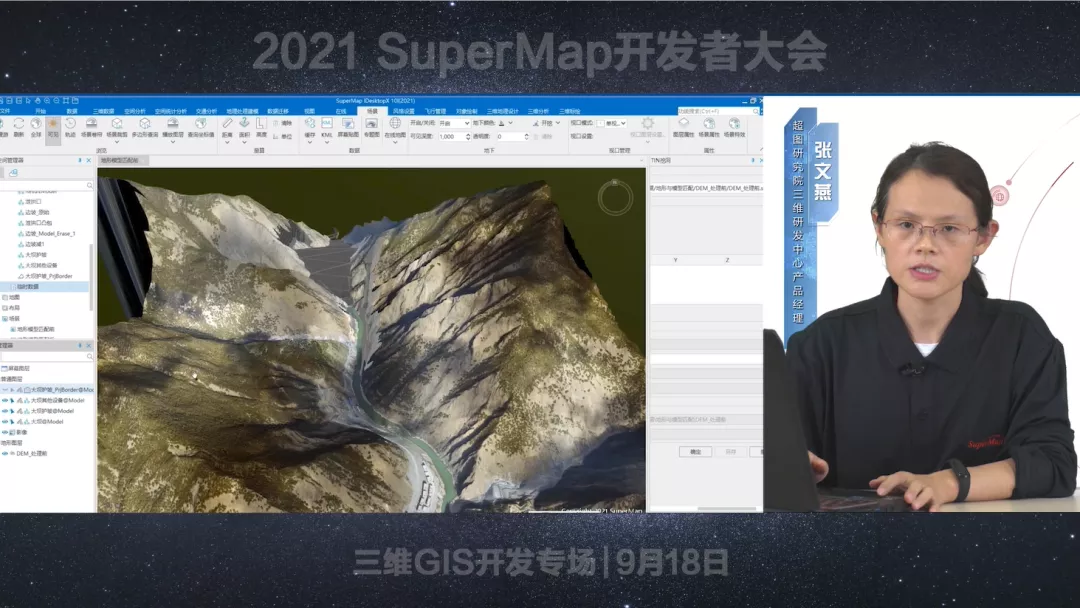Click the online map (在线地图) globe icon
Viewport: 1080px width, 608px height.
[x=395, y=123]
